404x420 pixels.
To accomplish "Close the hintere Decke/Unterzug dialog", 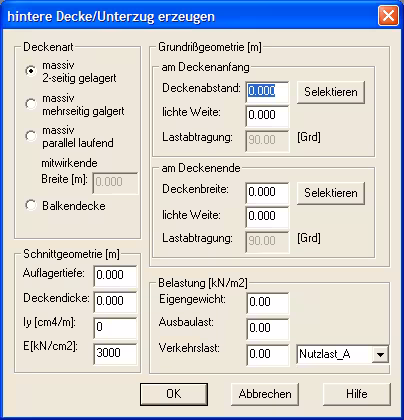I will tap(388, 15).
